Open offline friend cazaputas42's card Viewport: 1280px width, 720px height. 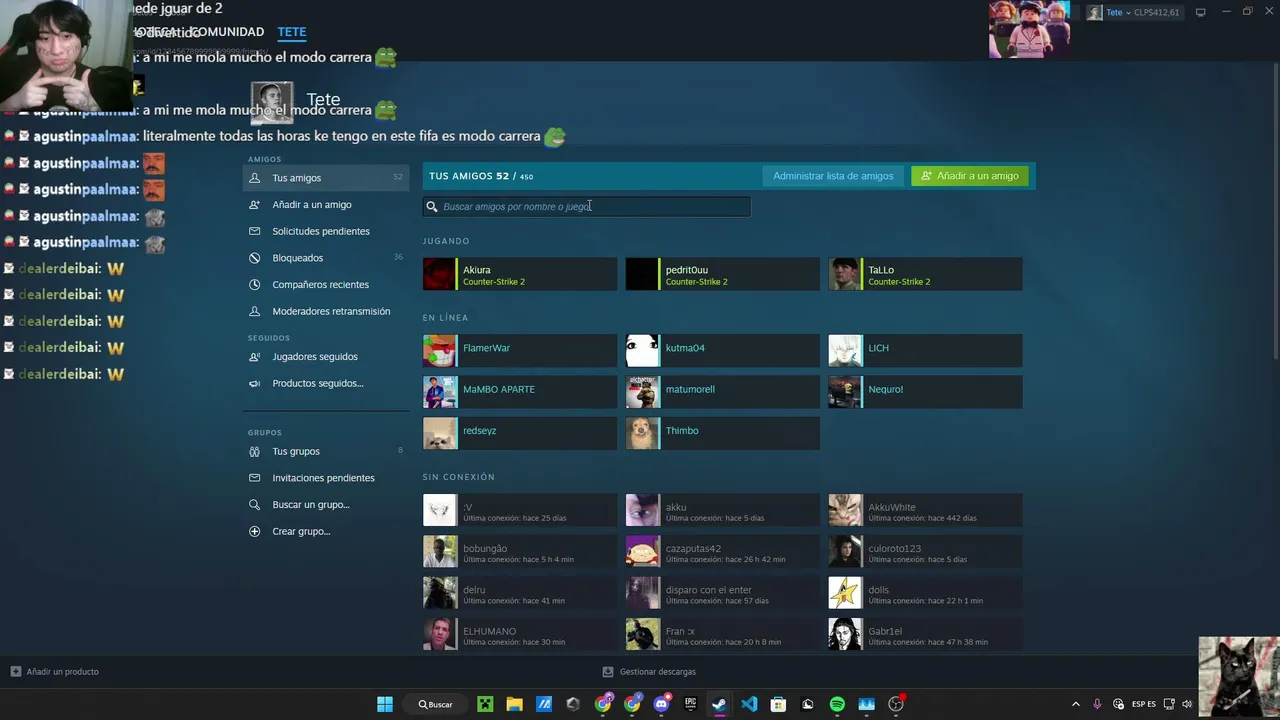point(723,551)
